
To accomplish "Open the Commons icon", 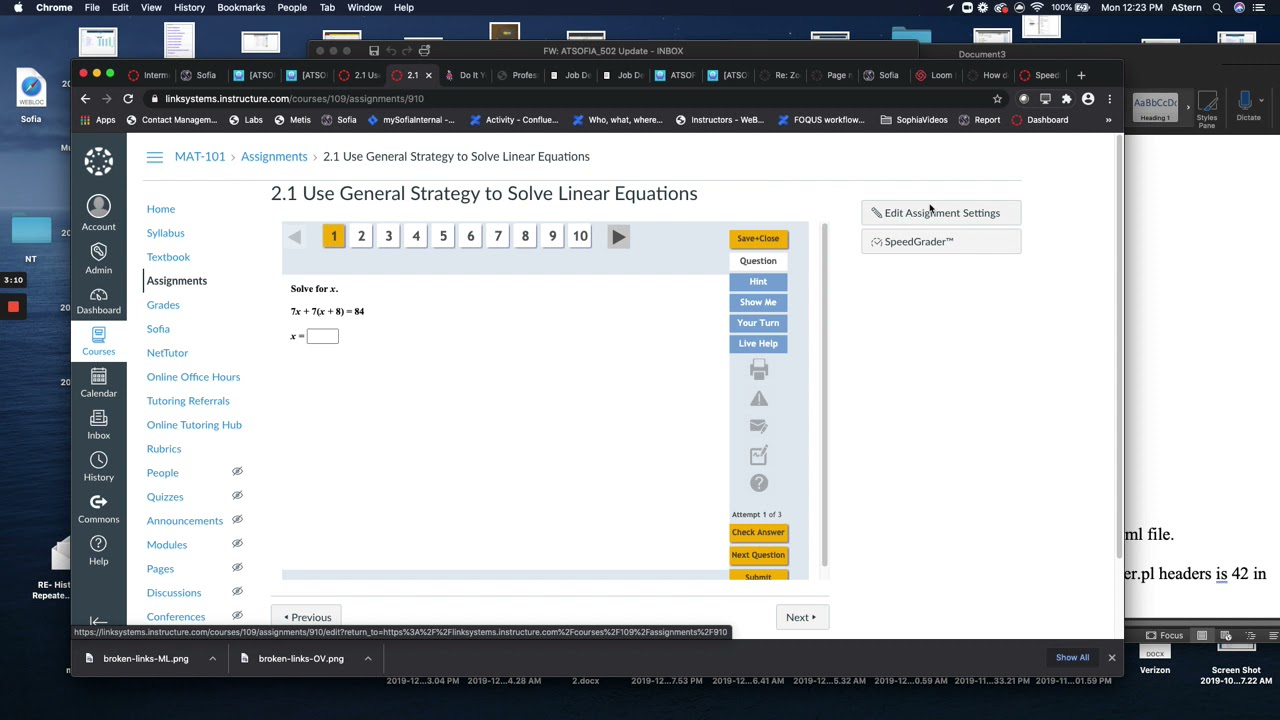I will [98, 502].
